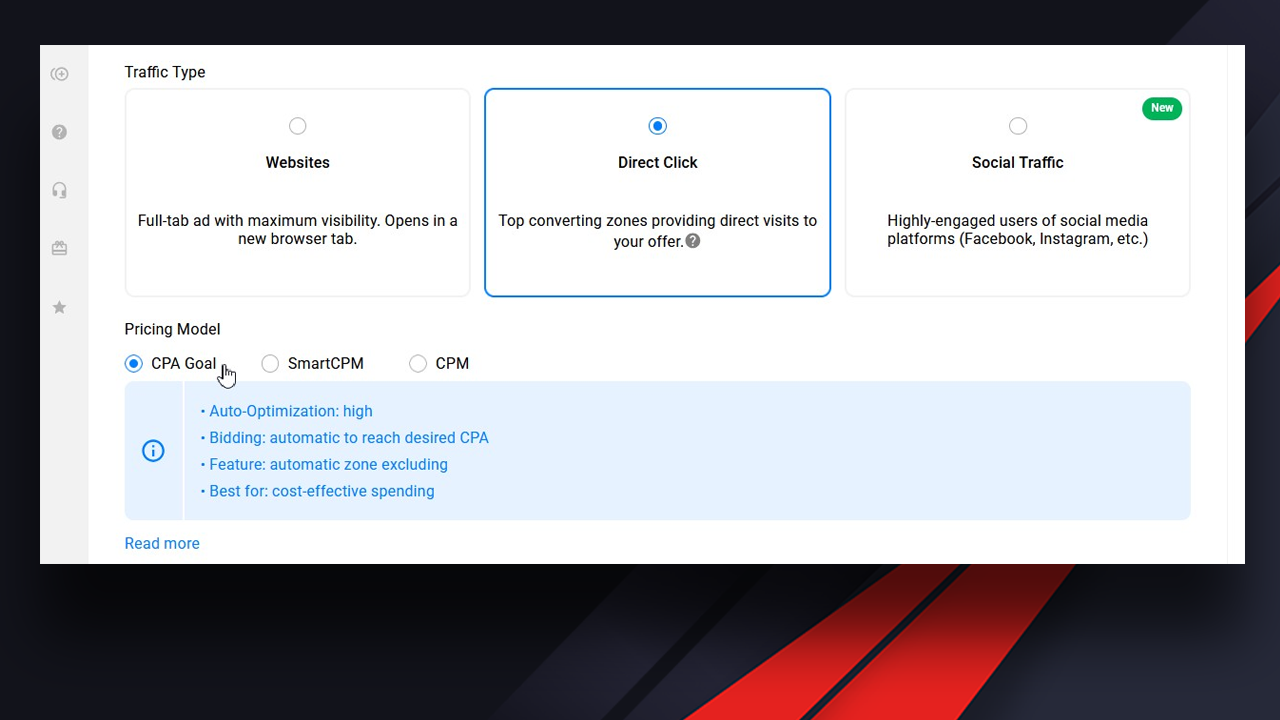Click the Traffic Type section label

[x=165, y=72]
